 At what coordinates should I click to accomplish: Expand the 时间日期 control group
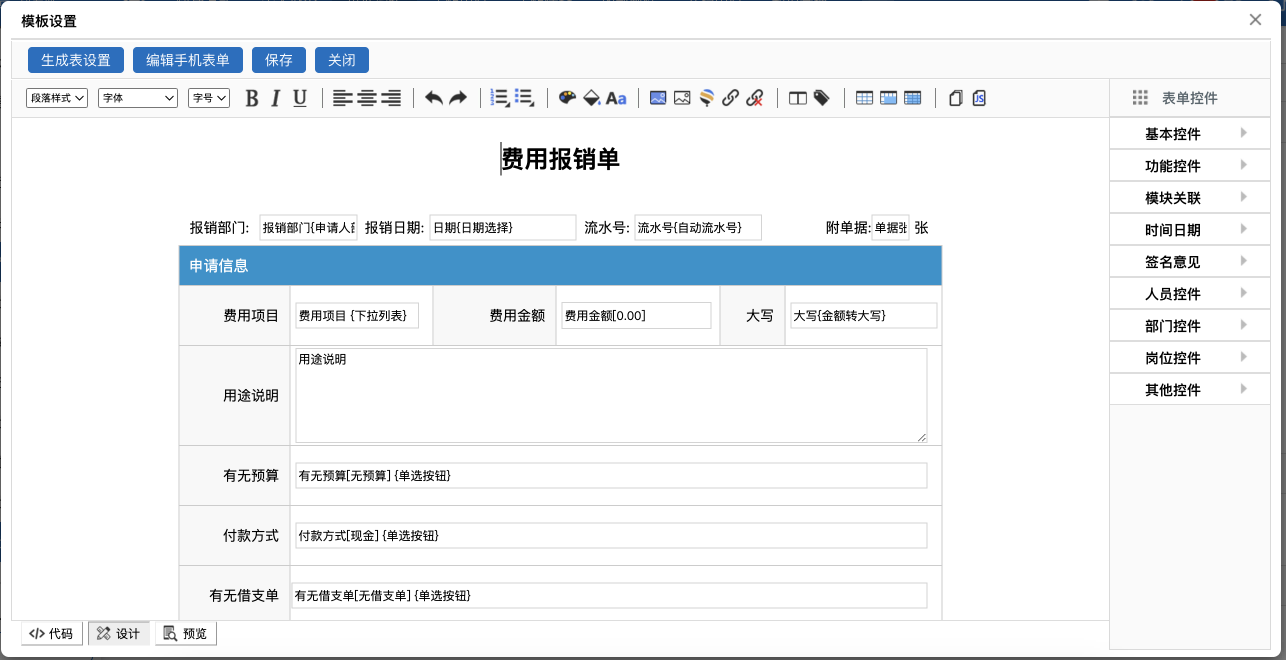[1189, 229]
